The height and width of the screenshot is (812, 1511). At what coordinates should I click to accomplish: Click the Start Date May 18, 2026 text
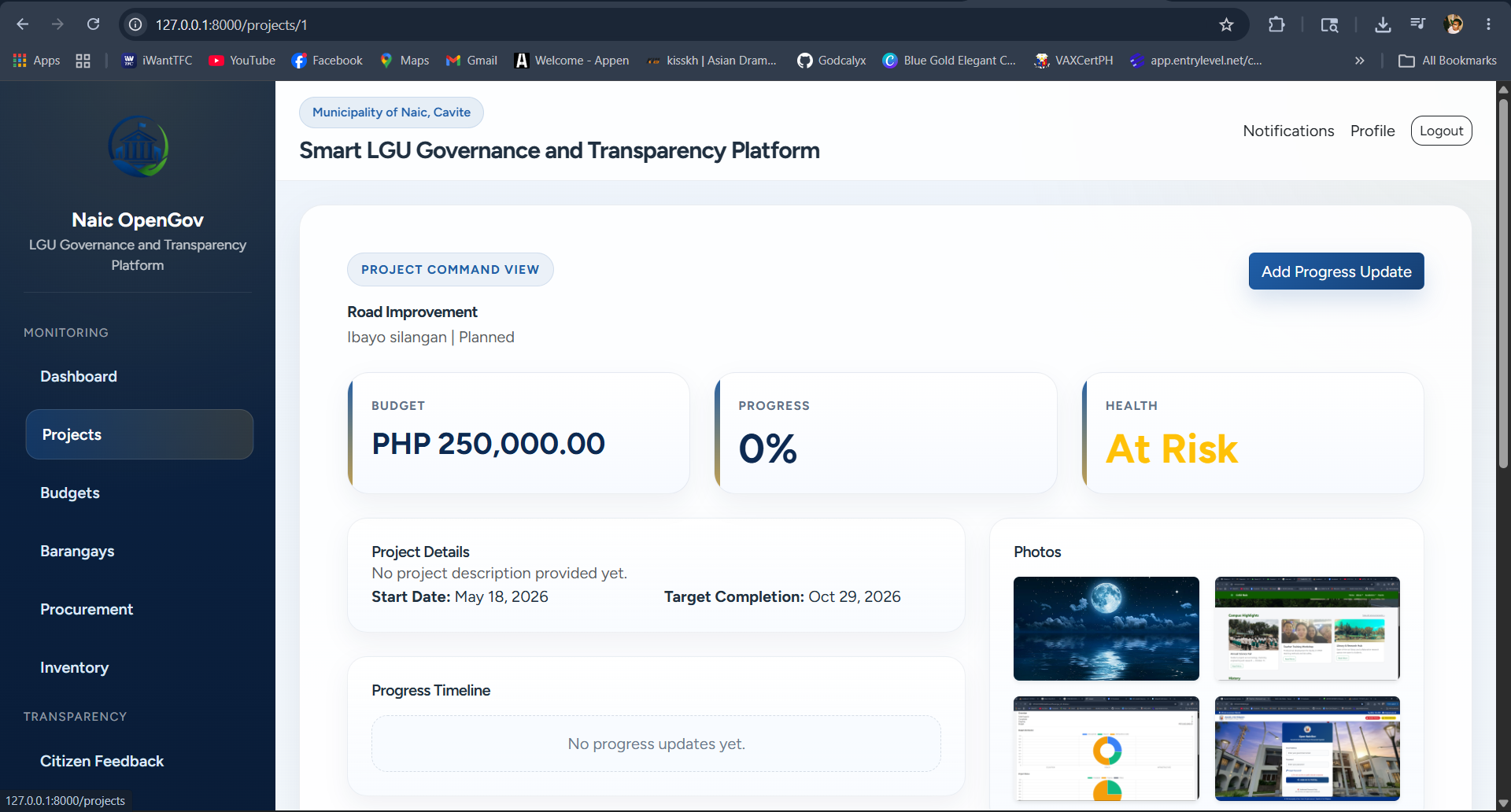pos(460,596)
